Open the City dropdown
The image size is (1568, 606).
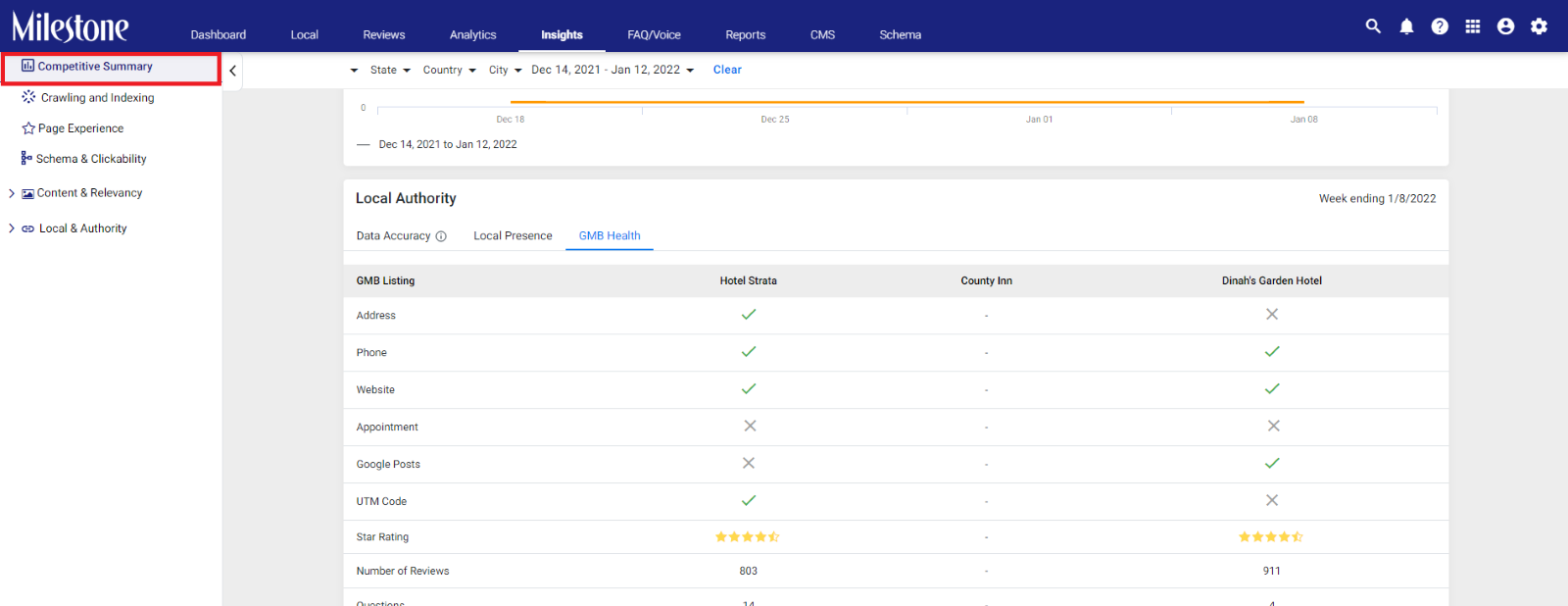(x=505, y=70)
